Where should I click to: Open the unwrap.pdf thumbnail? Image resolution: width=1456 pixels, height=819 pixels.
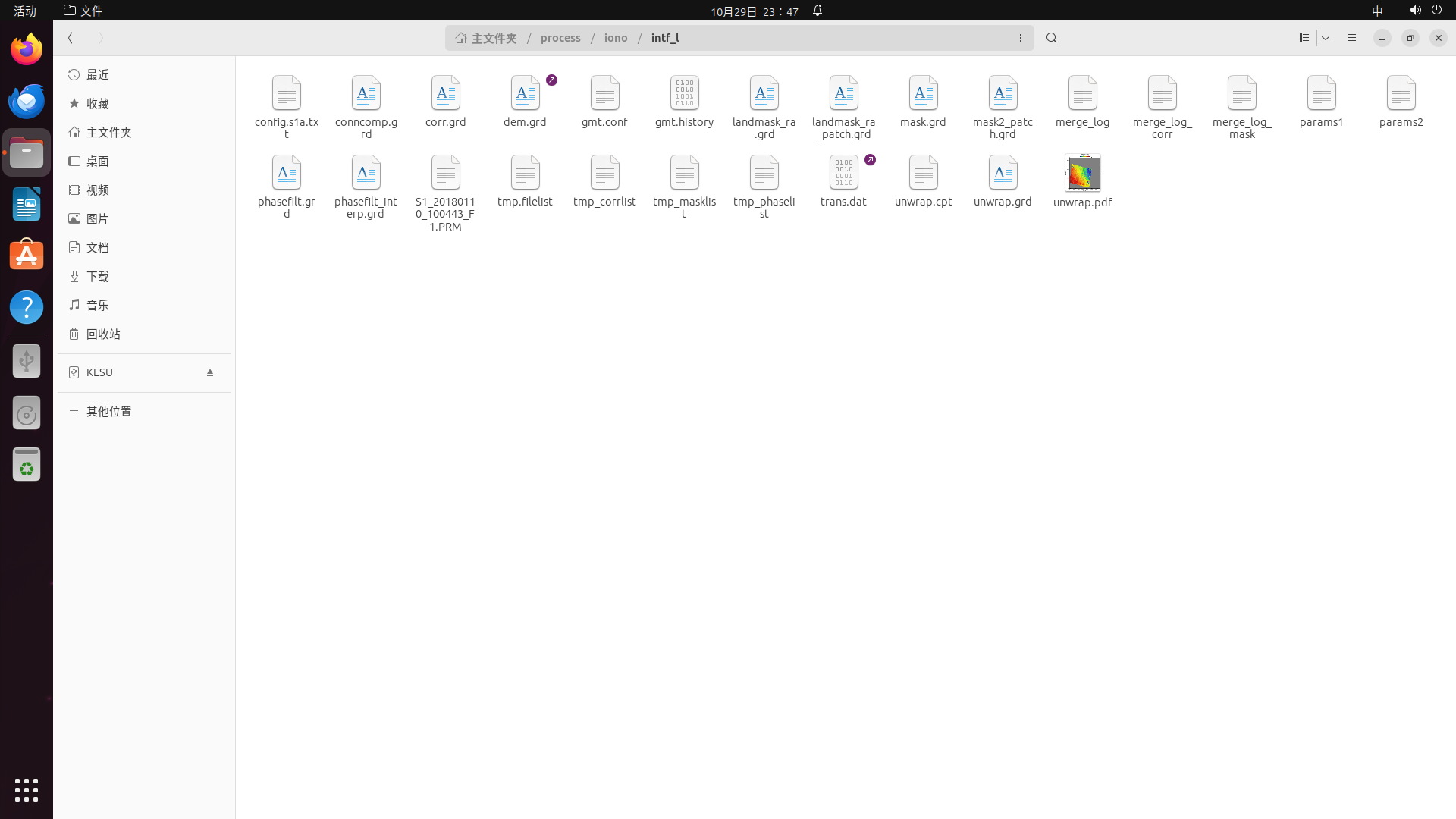(x=1083, y=173)
